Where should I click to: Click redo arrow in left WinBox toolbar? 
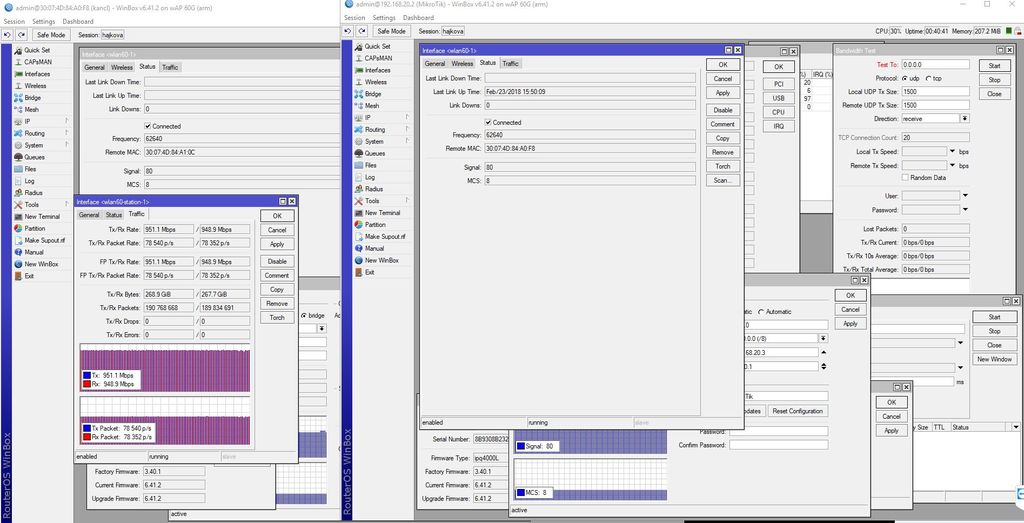(x=22, y=35)
